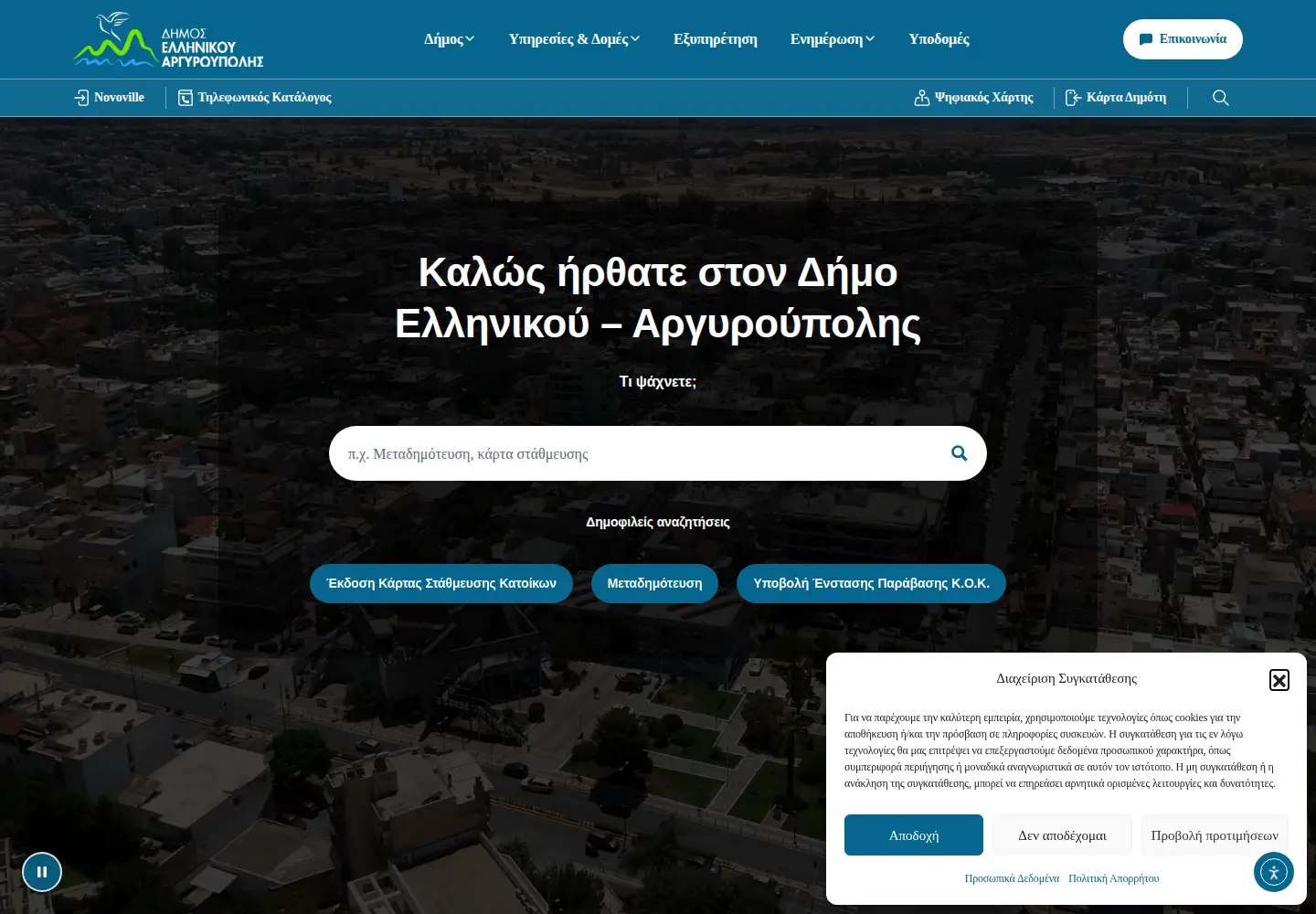Open the accessibility widget icon
Screen dimensions: 1316x914
1273,872
